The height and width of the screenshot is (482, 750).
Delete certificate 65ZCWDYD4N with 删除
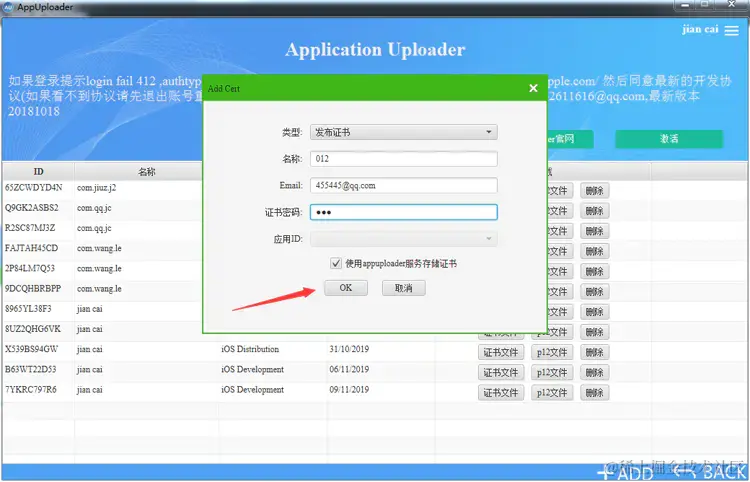pyautogui.click(x=595, y=191)
